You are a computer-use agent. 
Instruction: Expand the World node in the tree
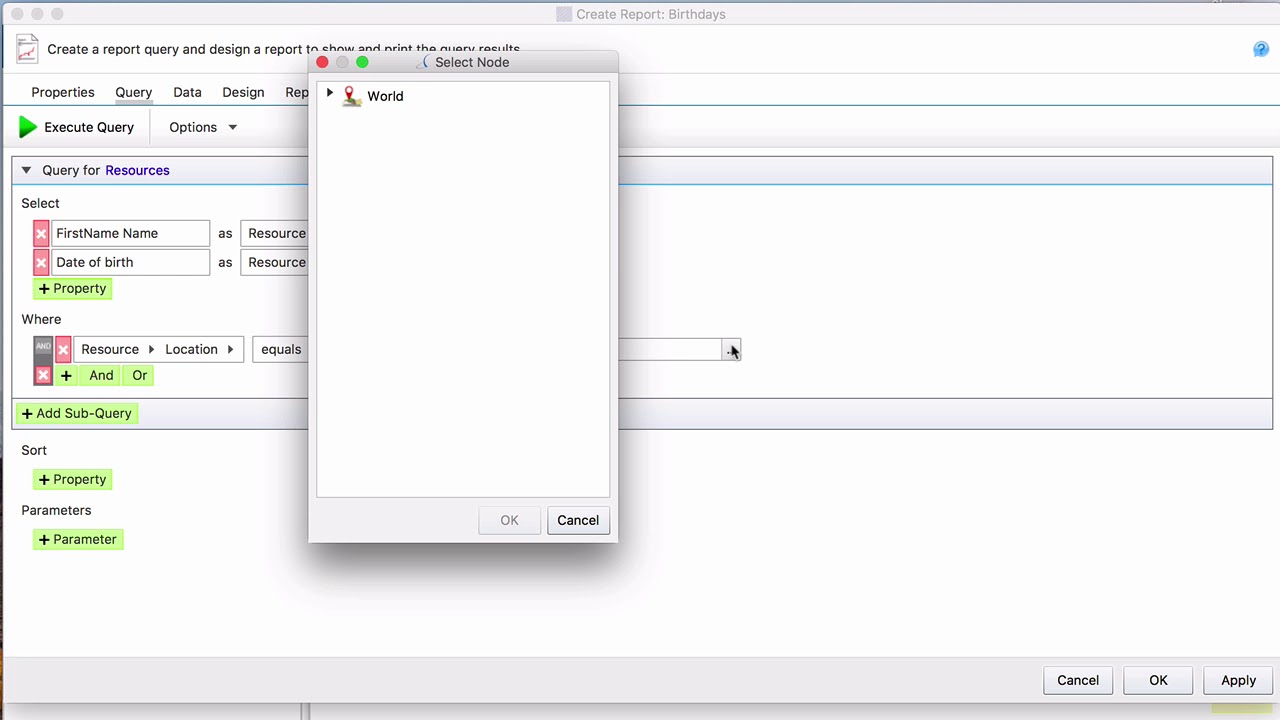click(x=330, y=95)
